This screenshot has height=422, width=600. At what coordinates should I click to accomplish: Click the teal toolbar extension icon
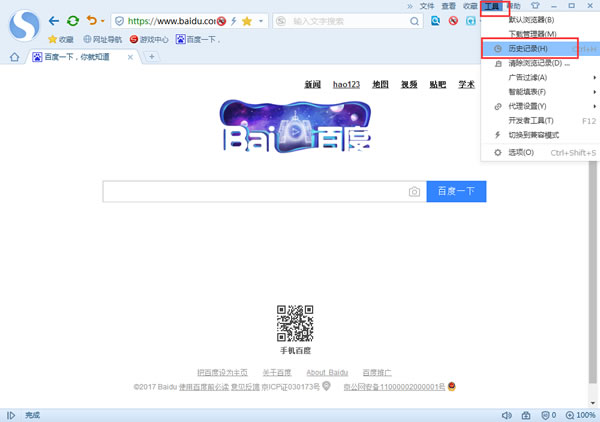tap(471, 21)
